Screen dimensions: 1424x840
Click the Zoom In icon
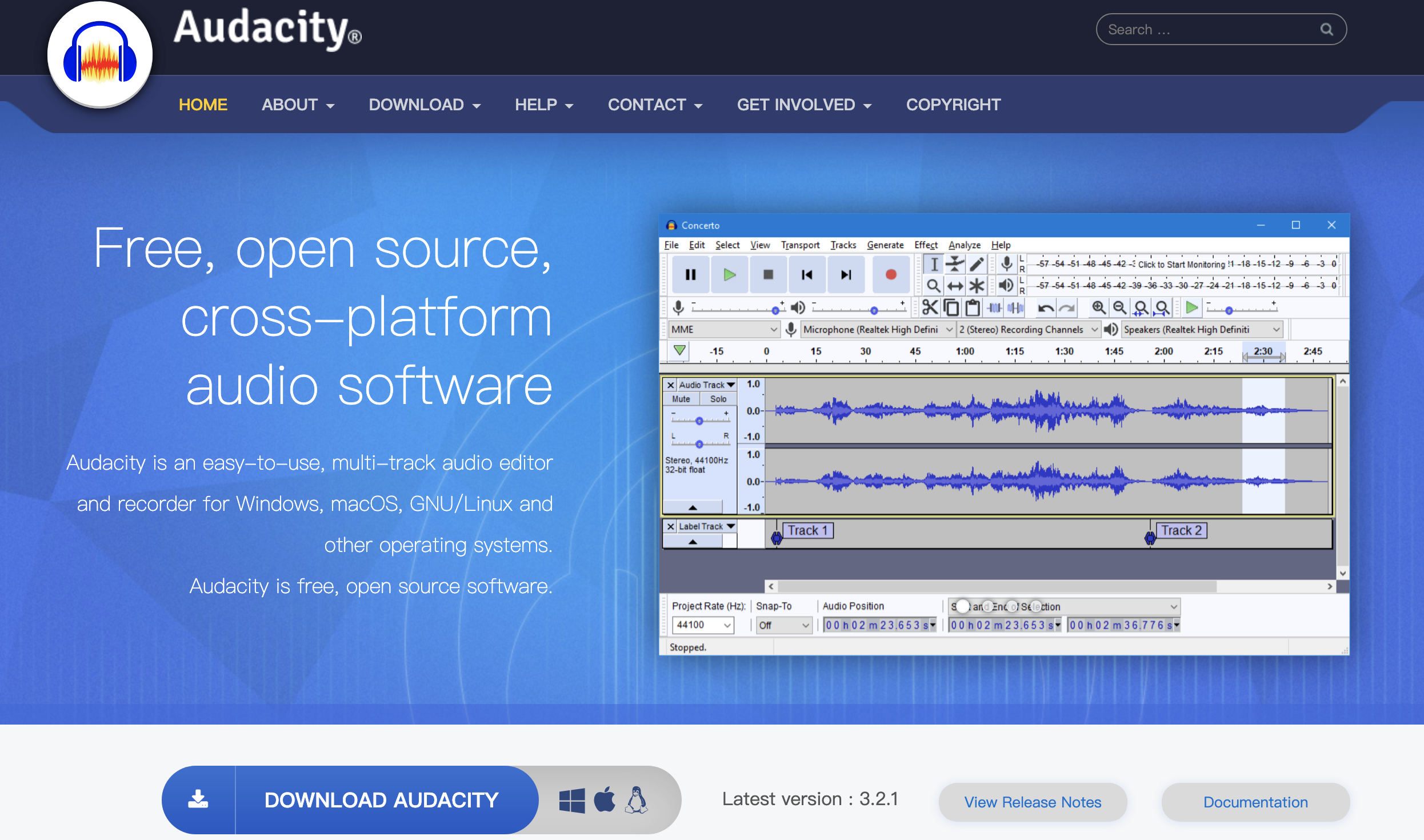pos(1098,308)
